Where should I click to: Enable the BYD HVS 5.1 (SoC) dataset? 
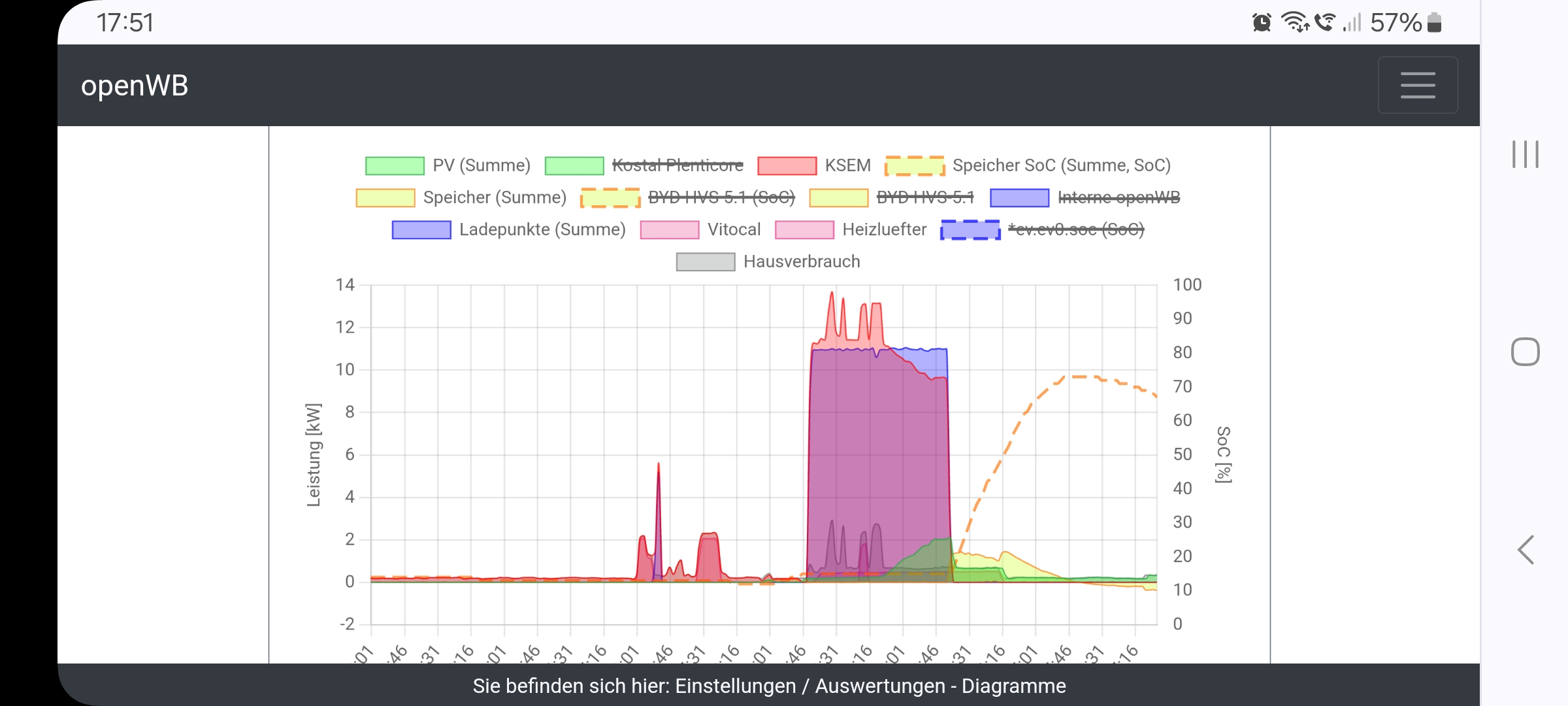point(721,197)
